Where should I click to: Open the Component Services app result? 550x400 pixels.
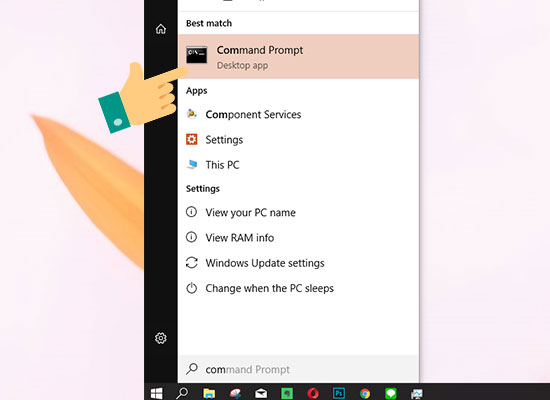click(x=299, y=114)
